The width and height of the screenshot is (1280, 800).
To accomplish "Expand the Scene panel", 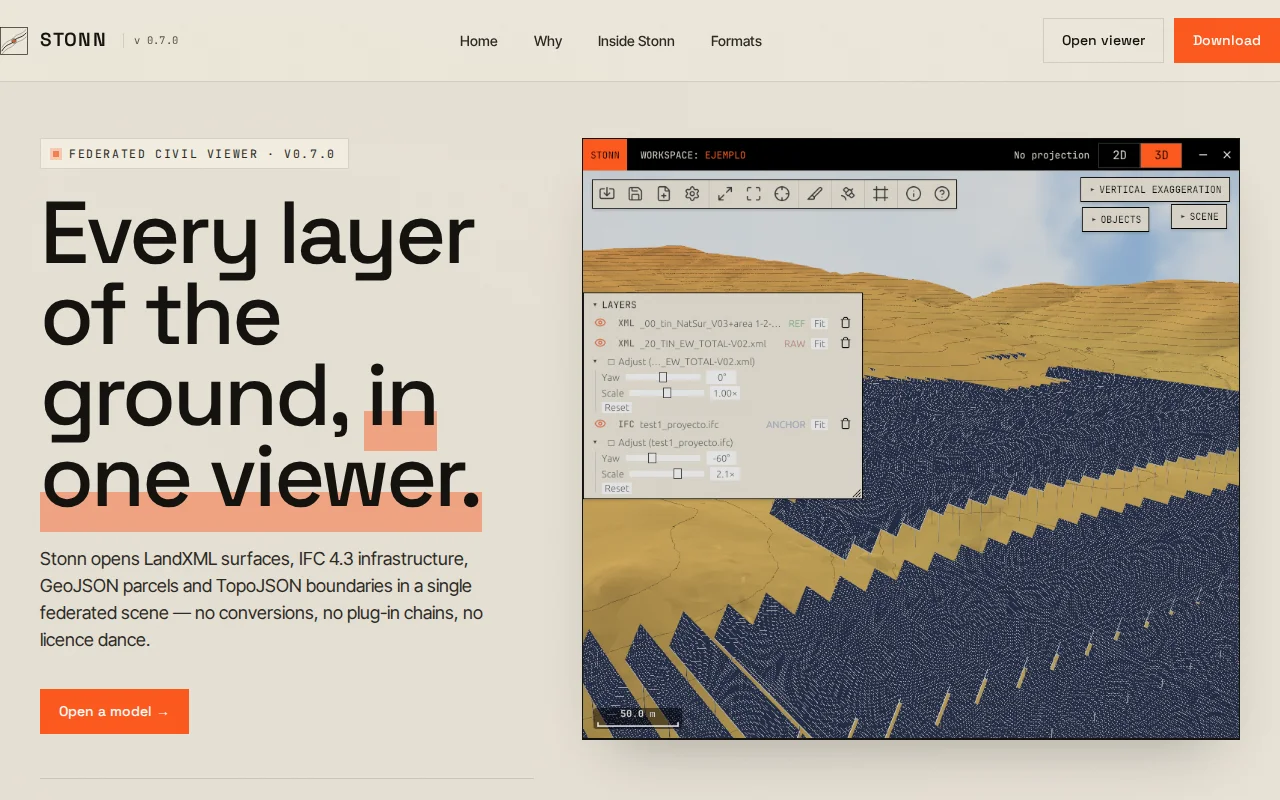I will pos(1199,216).
